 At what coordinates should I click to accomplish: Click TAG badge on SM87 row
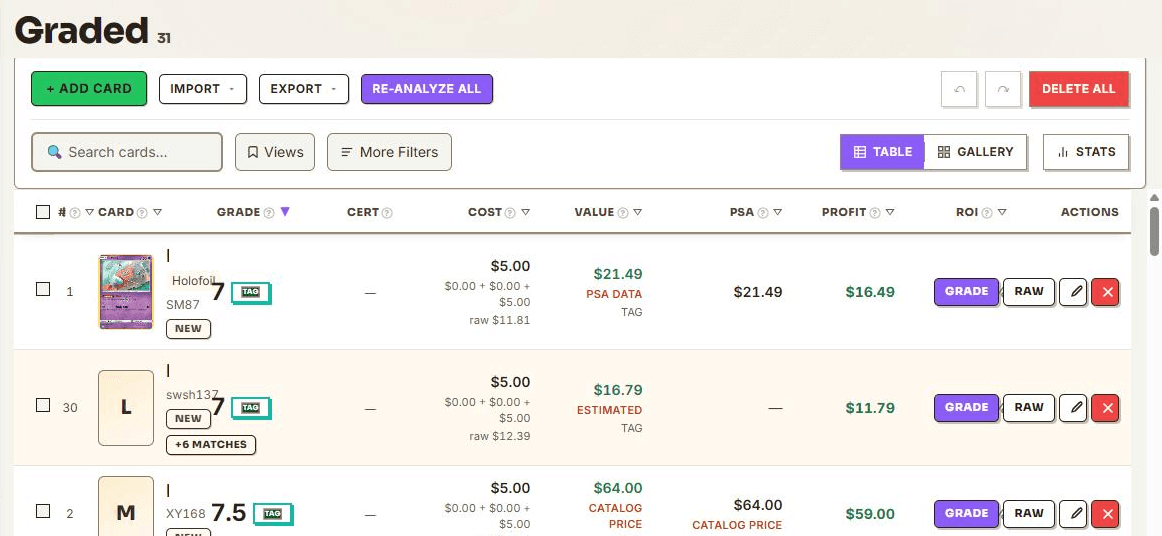click(x=251, y=293)
